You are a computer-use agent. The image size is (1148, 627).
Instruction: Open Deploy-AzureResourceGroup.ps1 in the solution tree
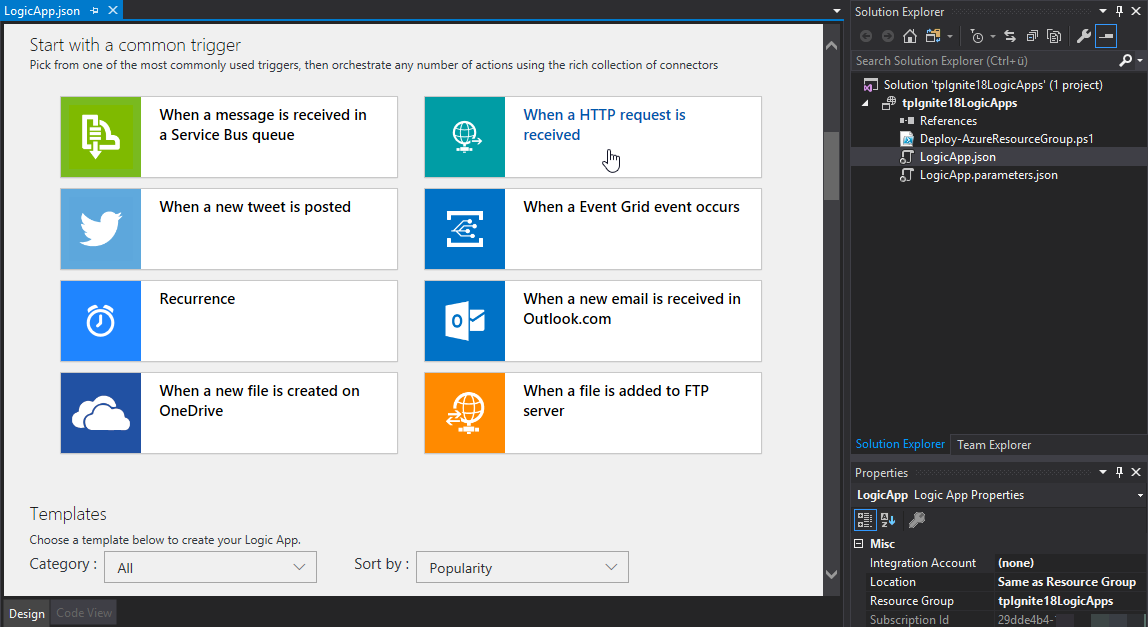tap(1006, 139)
